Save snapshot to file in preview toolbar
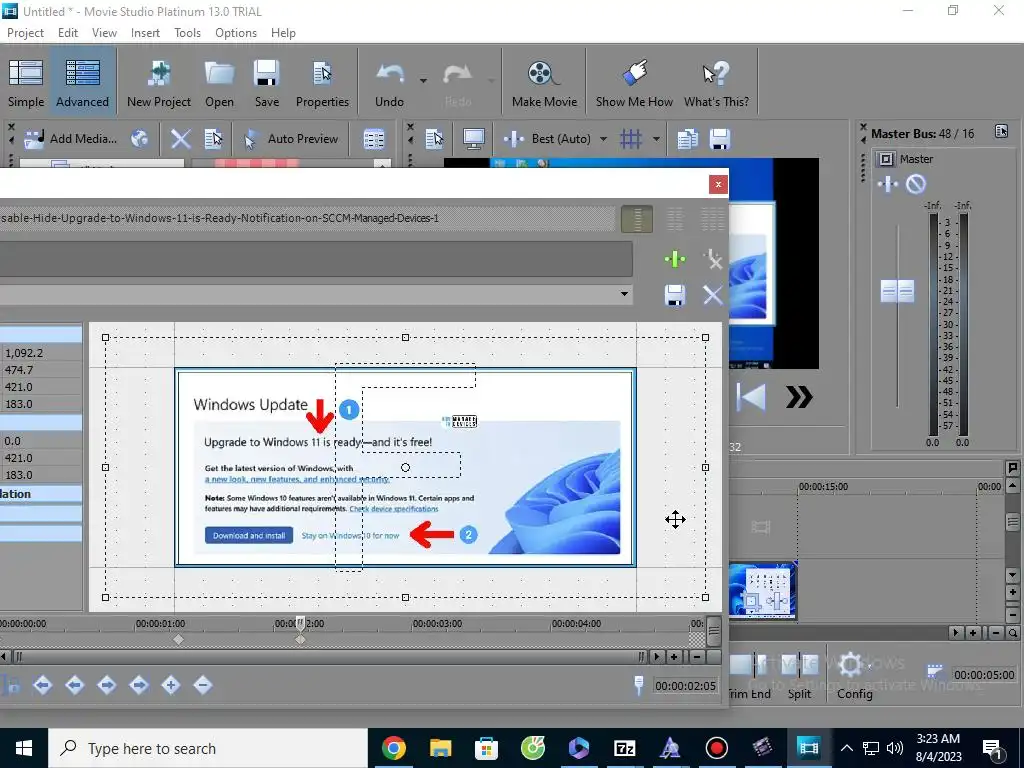Image resolution: width=1024 pixels, height=768 pixels. [x=720, y=138]
